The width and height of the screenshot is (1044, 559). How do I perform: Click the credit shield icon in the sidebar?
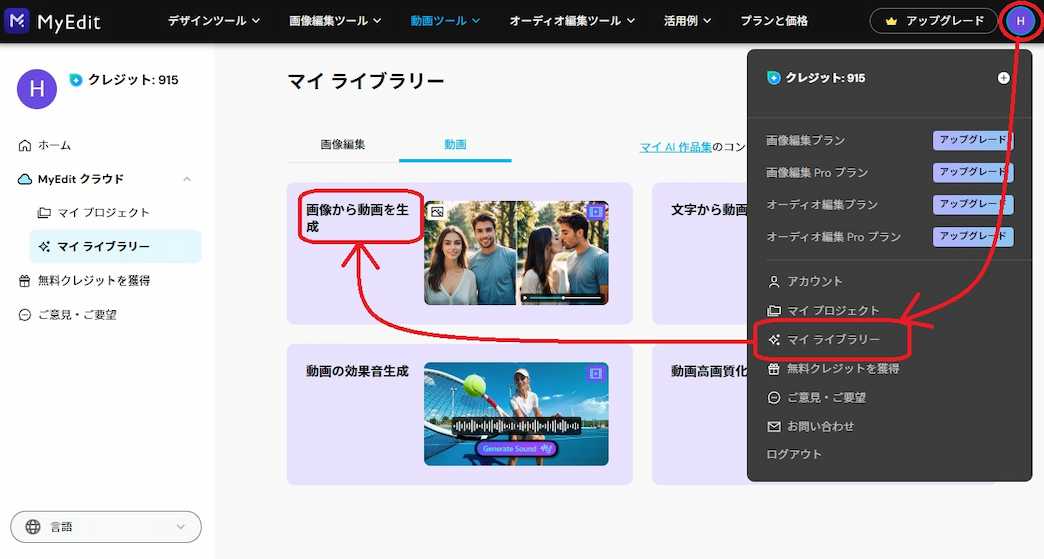[76, 80]
